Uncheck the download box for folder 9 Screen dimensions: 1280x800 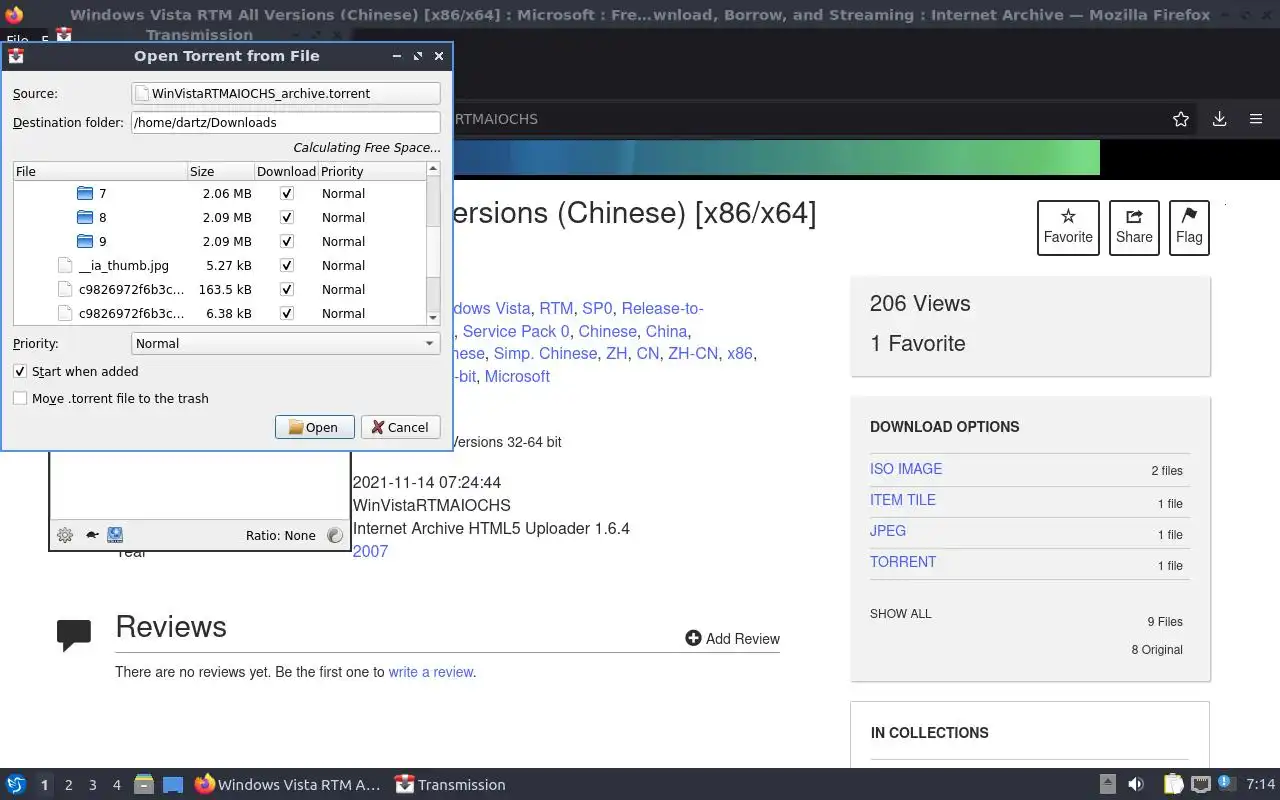tap(287, 241)
